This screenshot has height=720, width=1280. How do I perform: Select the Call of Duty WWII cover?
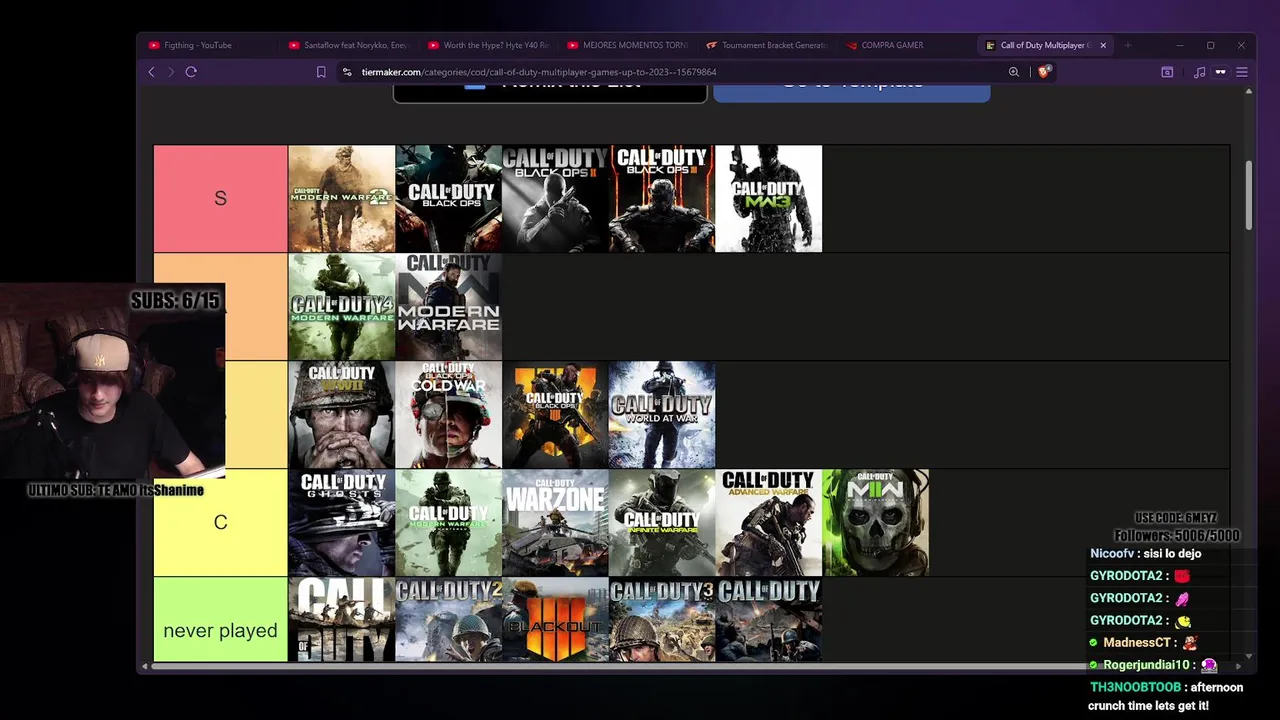(342, 414)
